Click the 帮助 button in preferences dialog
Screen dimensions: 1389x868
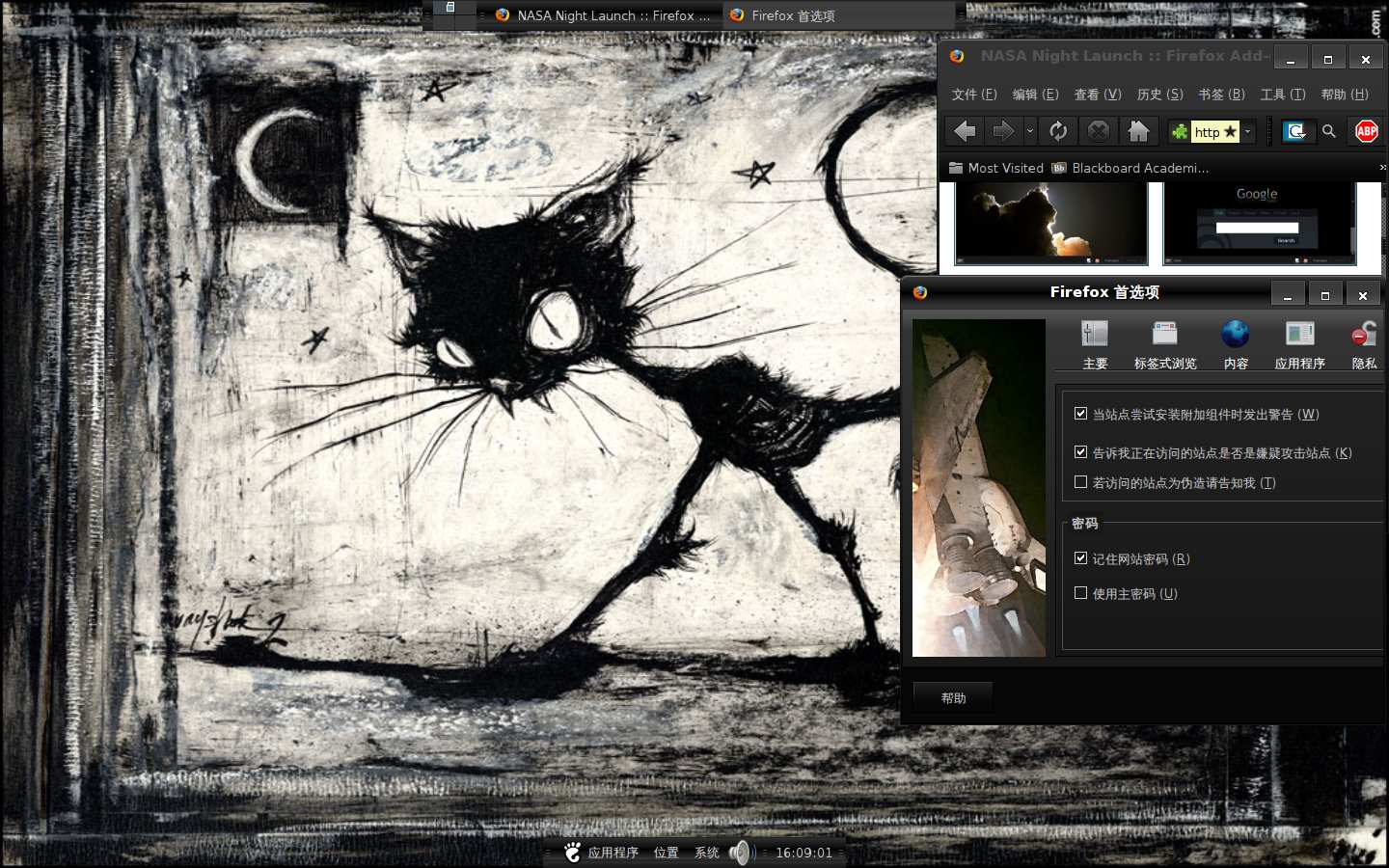pyautogui.click(x=953, y=697)
